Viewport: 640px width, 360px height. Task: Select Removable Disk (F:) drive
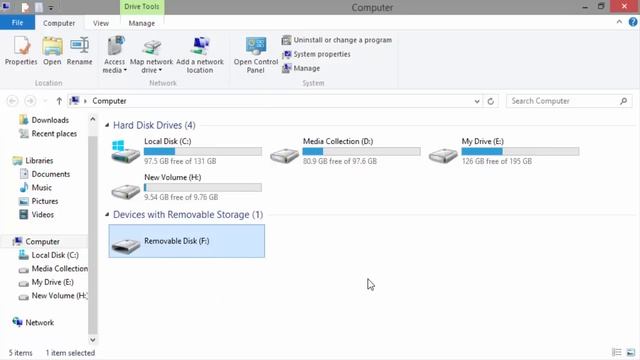187,241
